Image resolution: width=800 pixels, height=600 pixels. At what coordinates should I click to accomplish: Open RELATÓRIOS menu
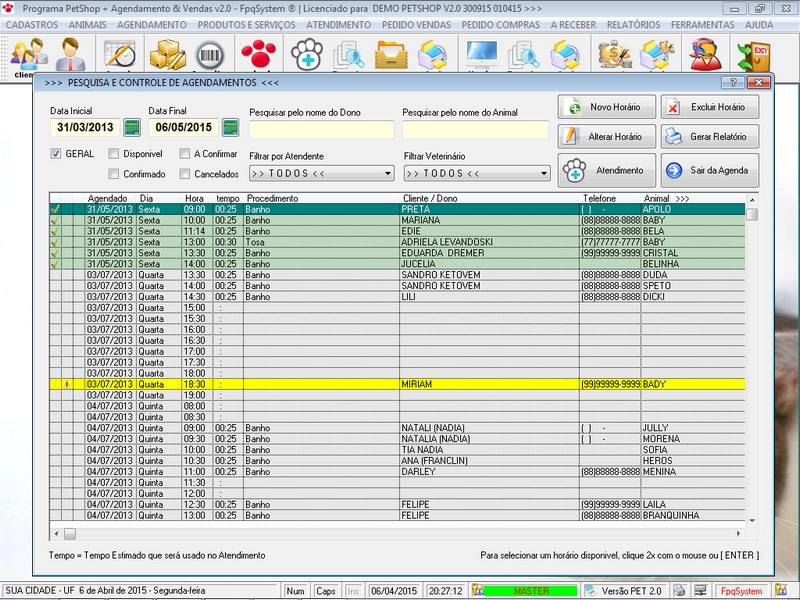(x=633, y=24)
